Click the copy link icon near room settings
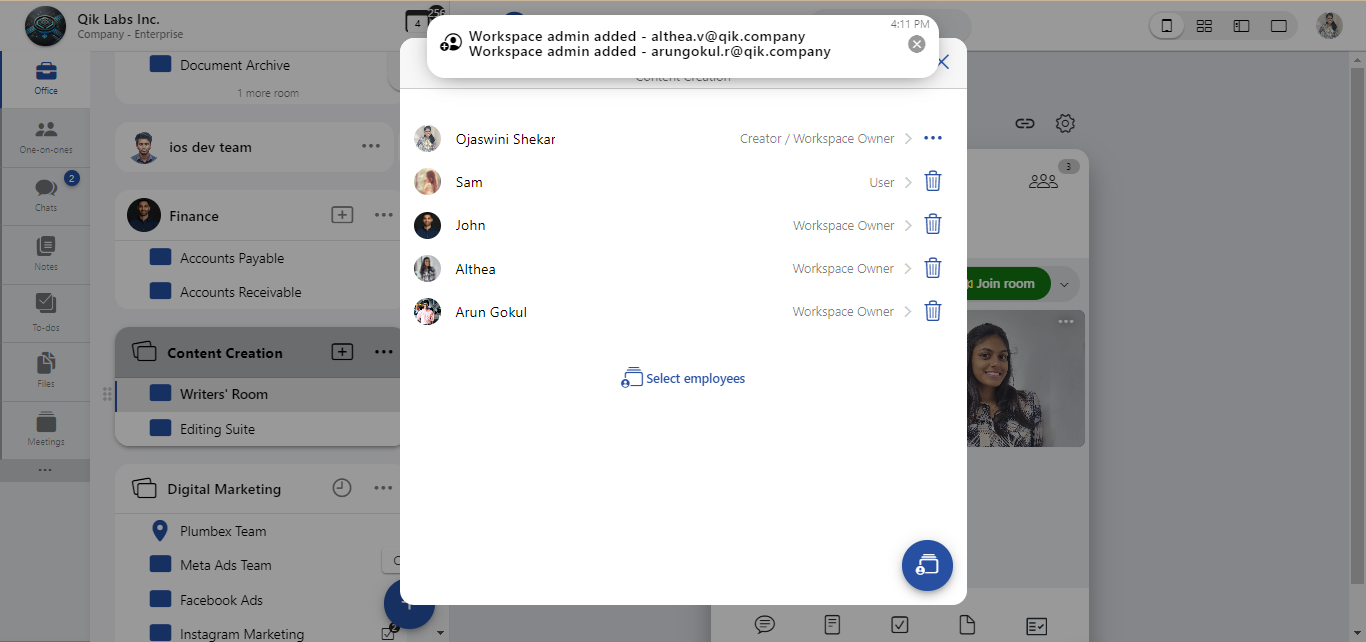Screen dimensions: 1366x642 click(x=1024, y=123)
